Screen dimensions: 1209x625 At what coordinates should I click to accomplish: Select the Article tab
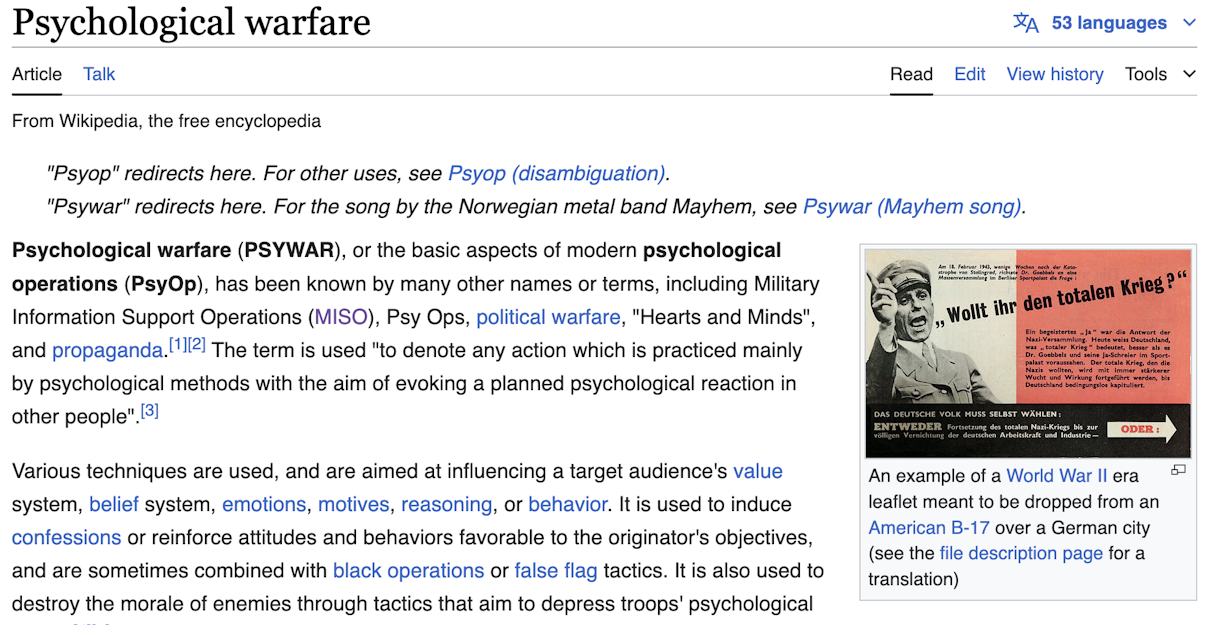tap(37, 74)
